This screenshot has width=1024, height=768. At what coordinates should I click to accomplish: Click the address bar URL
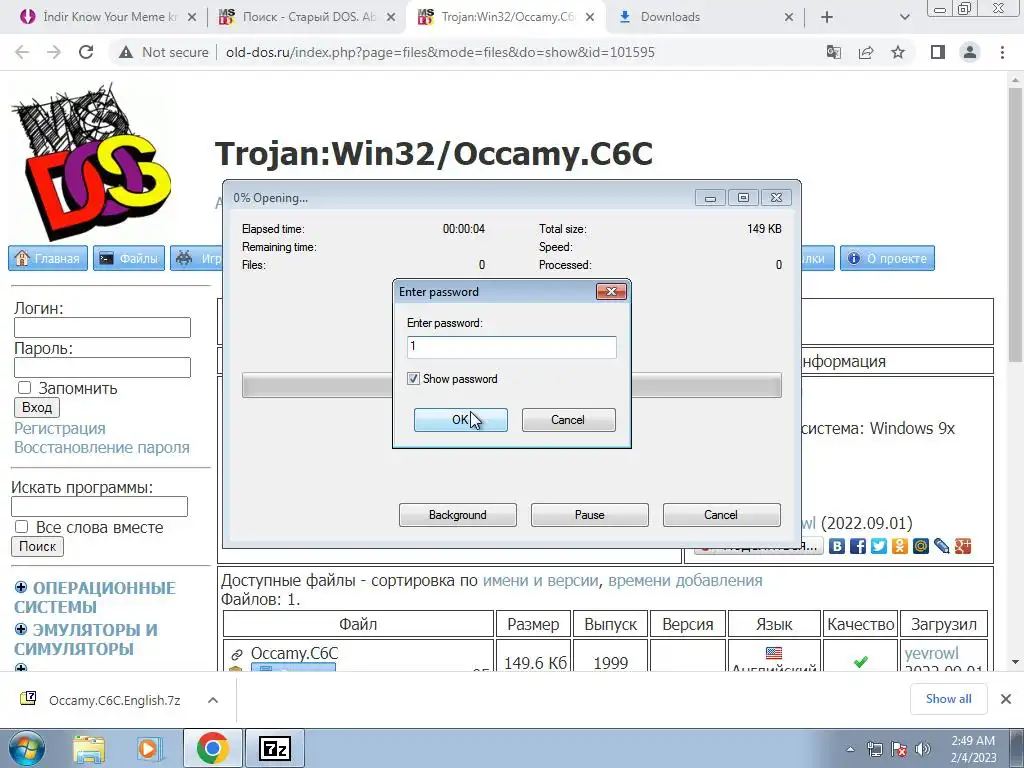440,52
